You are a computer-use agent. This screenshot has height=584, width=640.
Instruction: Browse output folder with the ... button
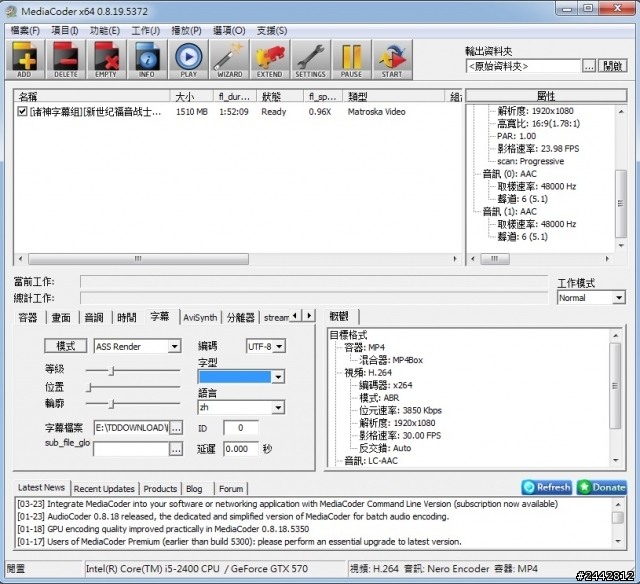coord(589,66)
